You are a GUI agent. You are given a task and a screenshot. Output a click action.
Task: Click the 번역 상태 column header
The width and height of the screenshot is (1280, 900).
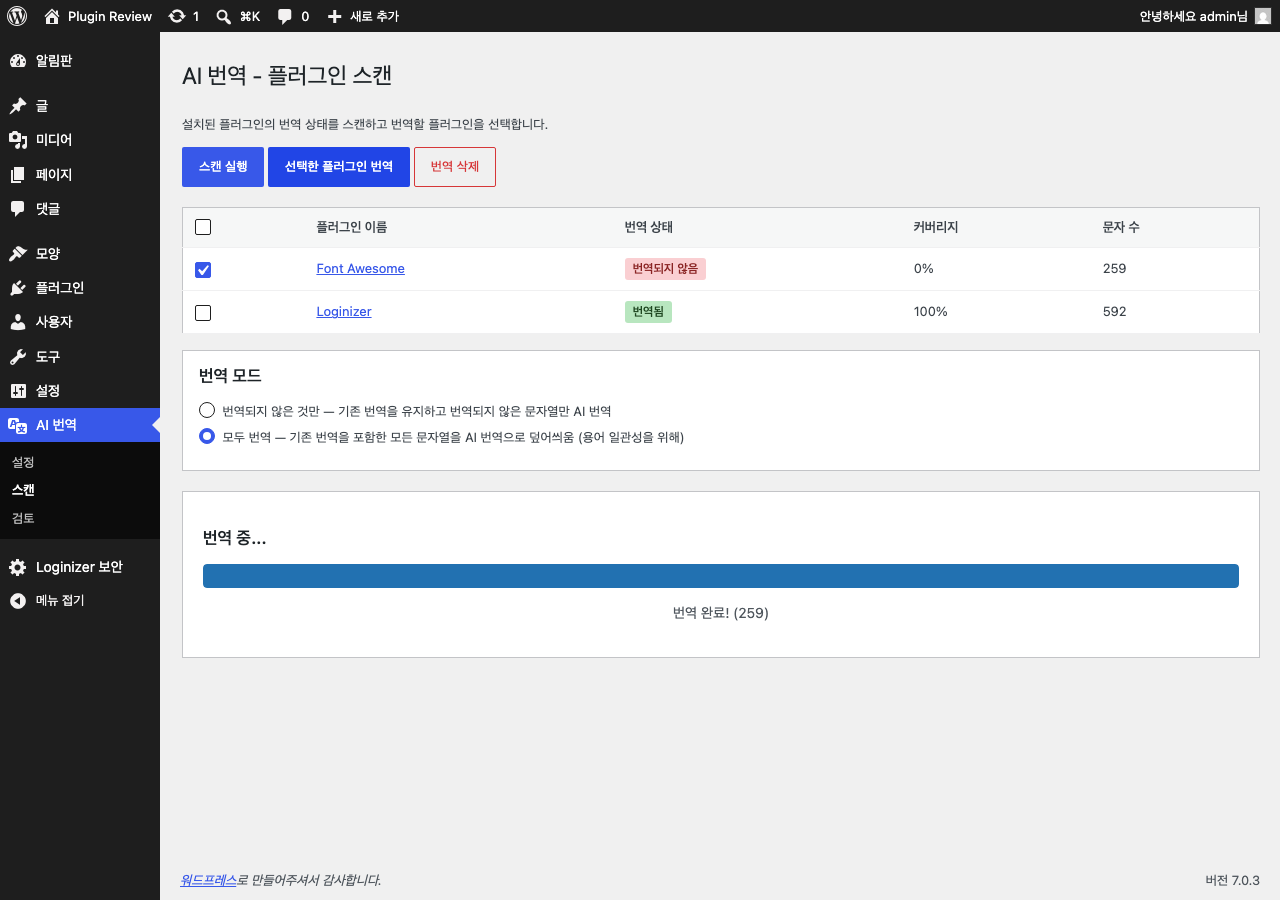click(649, 227)
